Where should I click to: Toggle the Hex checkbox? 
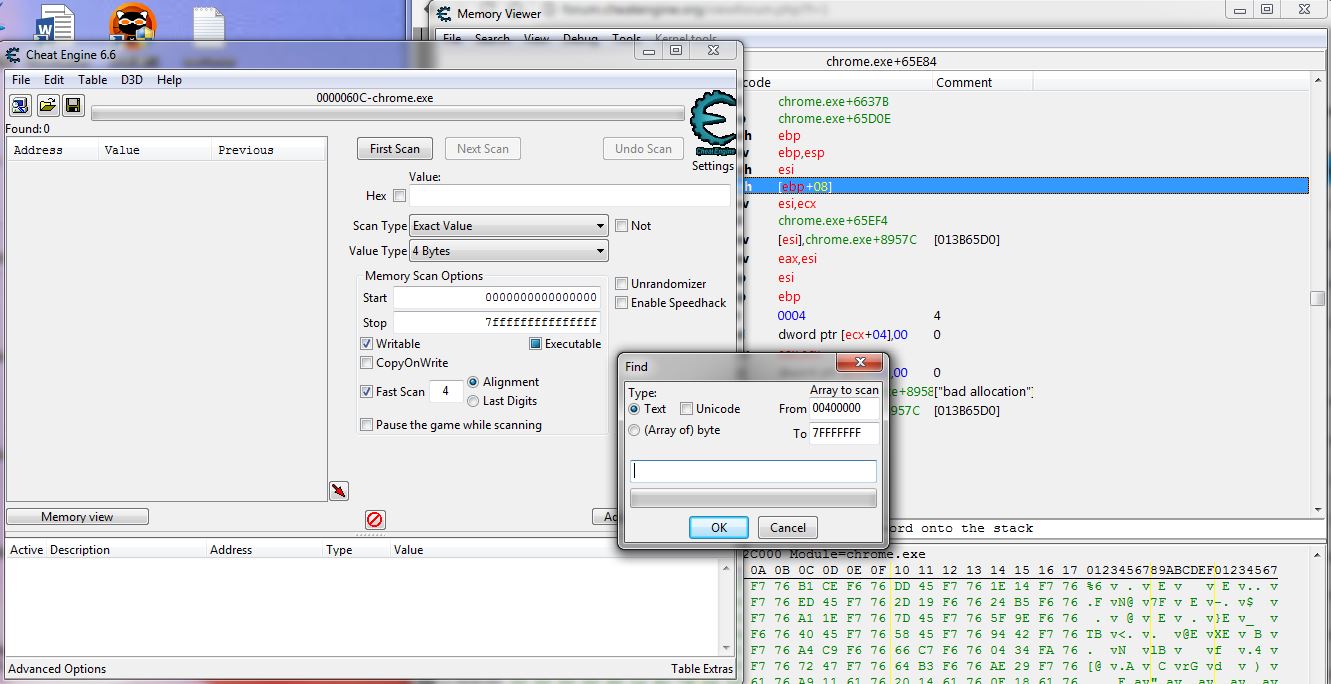click(399, 196)
